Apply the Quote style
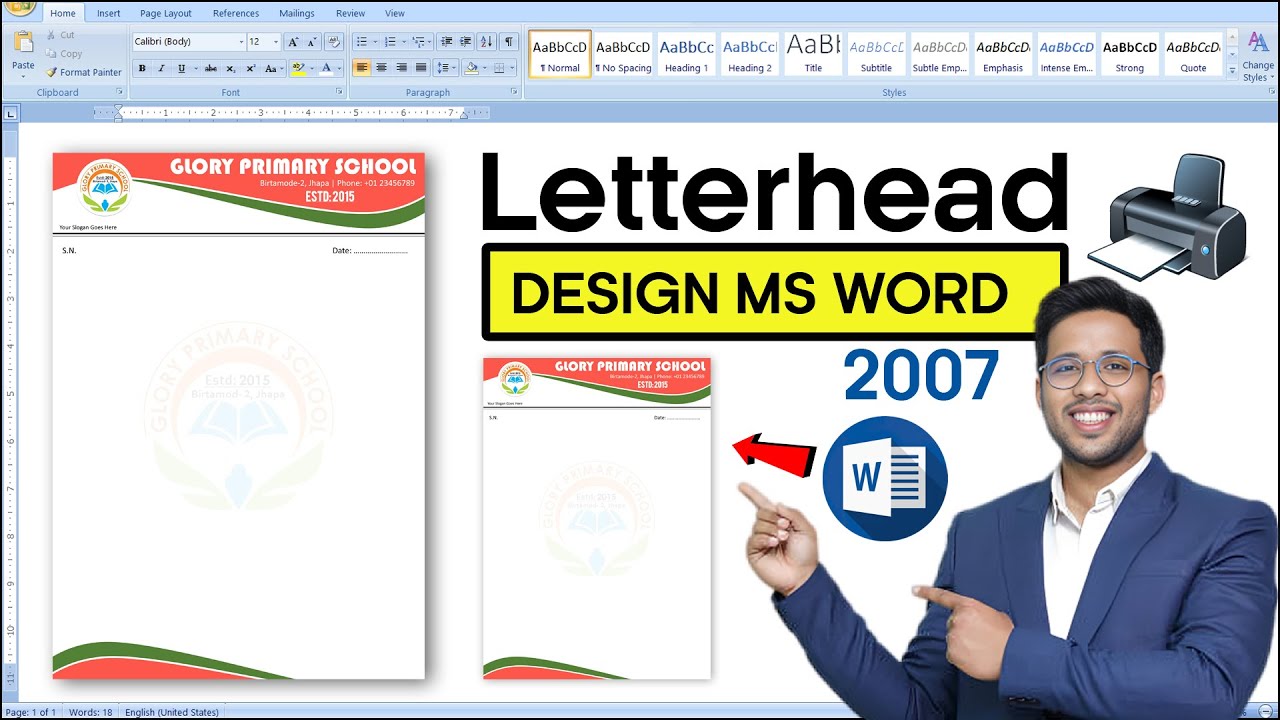This screenshot has width=1280, height=720. pyautogui.click(x=1193, y=54)
